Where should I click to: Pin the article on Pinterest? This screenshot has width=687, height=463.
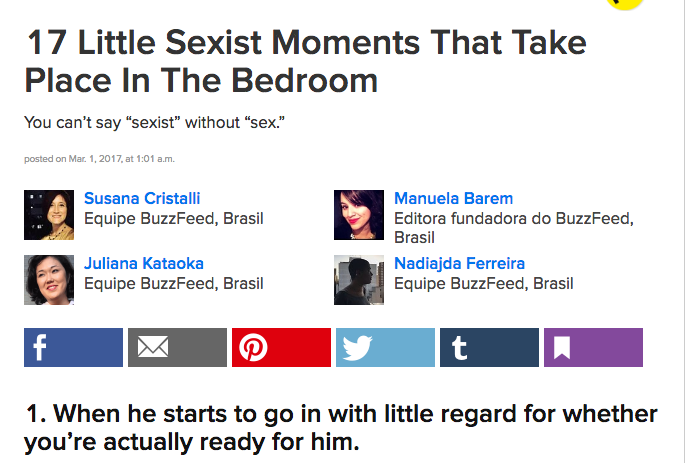[x=281, y=347]
